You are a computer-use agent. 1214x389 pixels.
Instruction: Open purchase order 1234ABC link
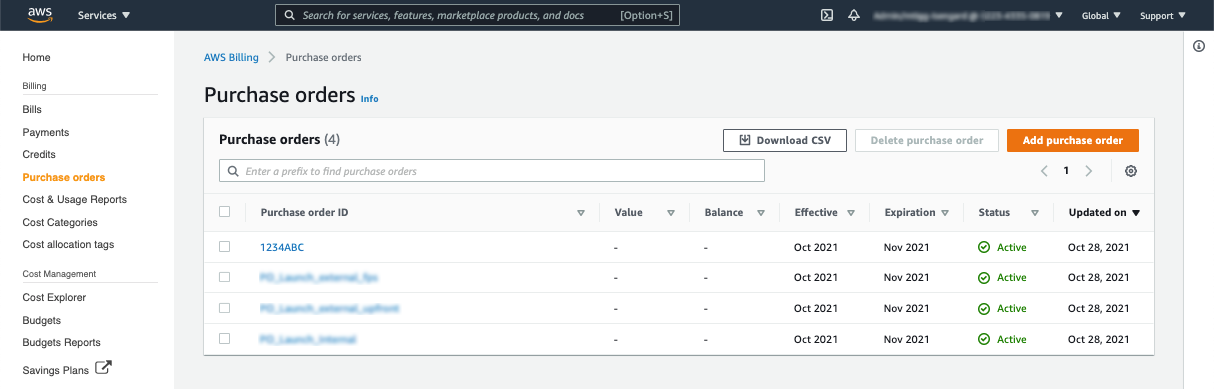281,247
